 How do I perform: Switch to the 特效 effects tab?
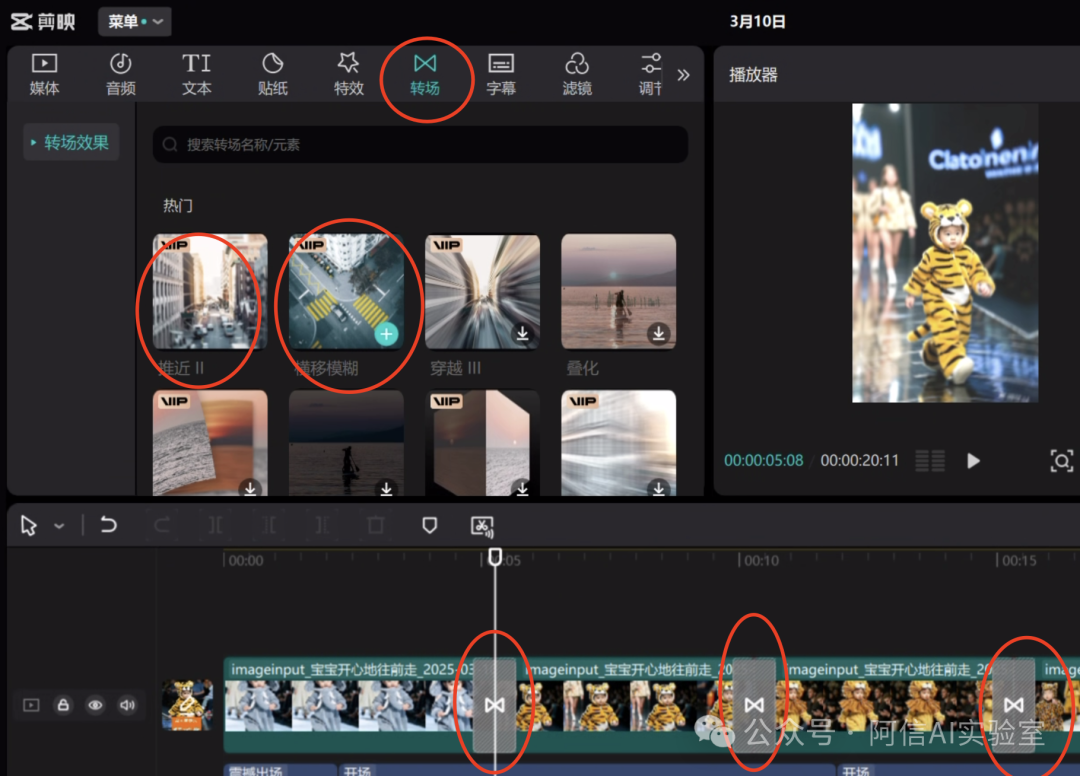[349, 74]
